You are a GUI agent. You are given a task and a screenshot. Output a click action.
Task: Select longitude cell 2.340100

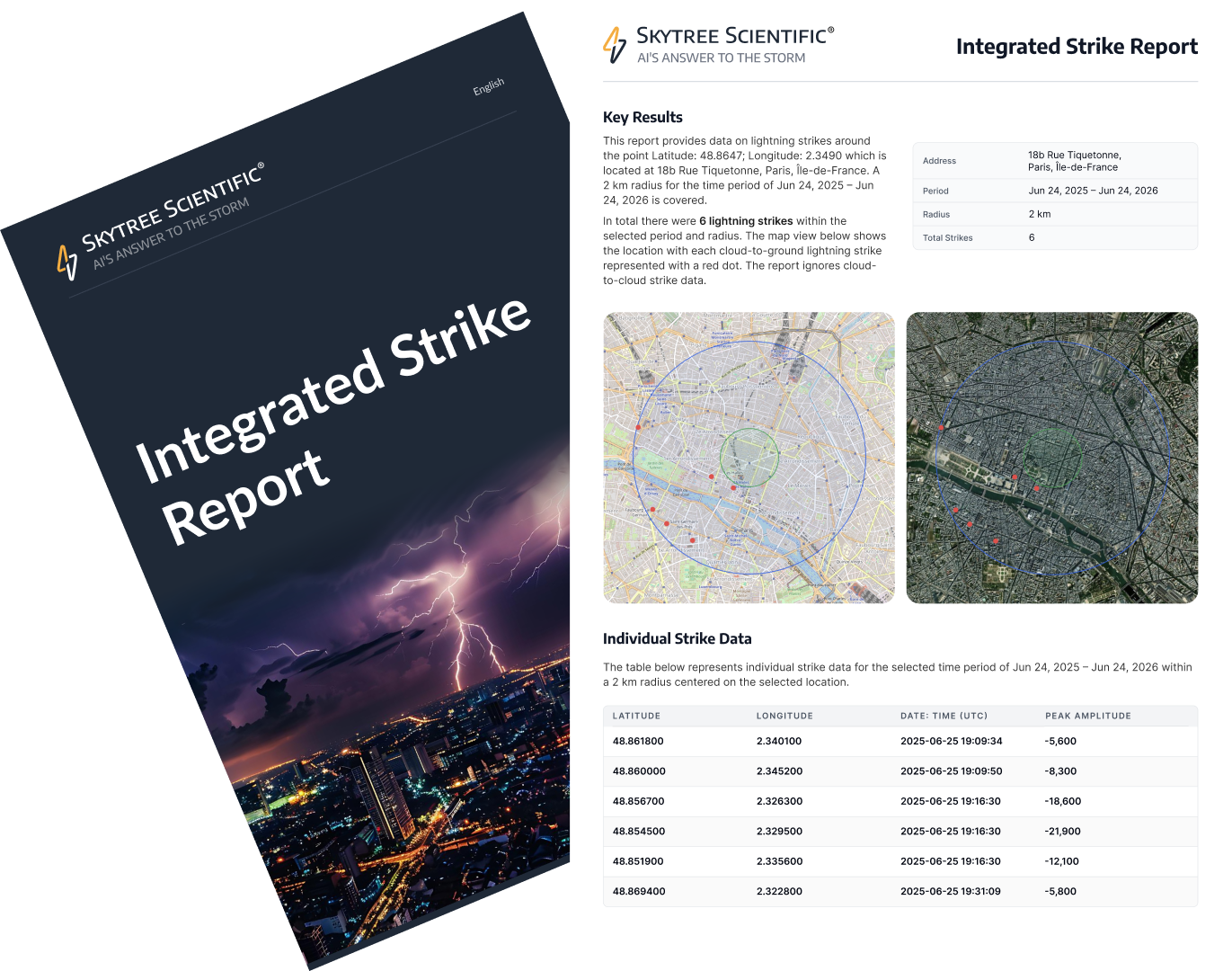(779, 741)
